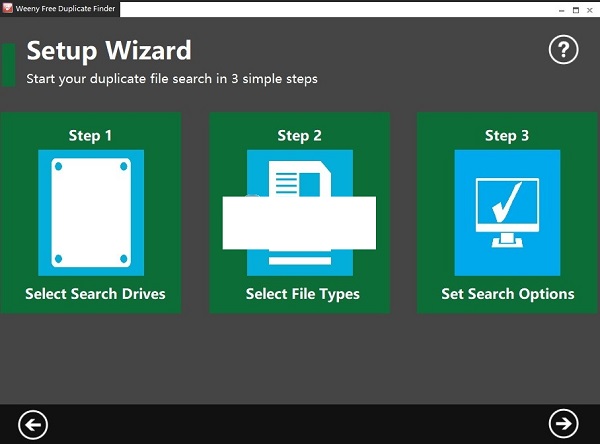Click the green accent bar beside the title
The width and height of the screenshot is (600, 444).
coord(8,65)
